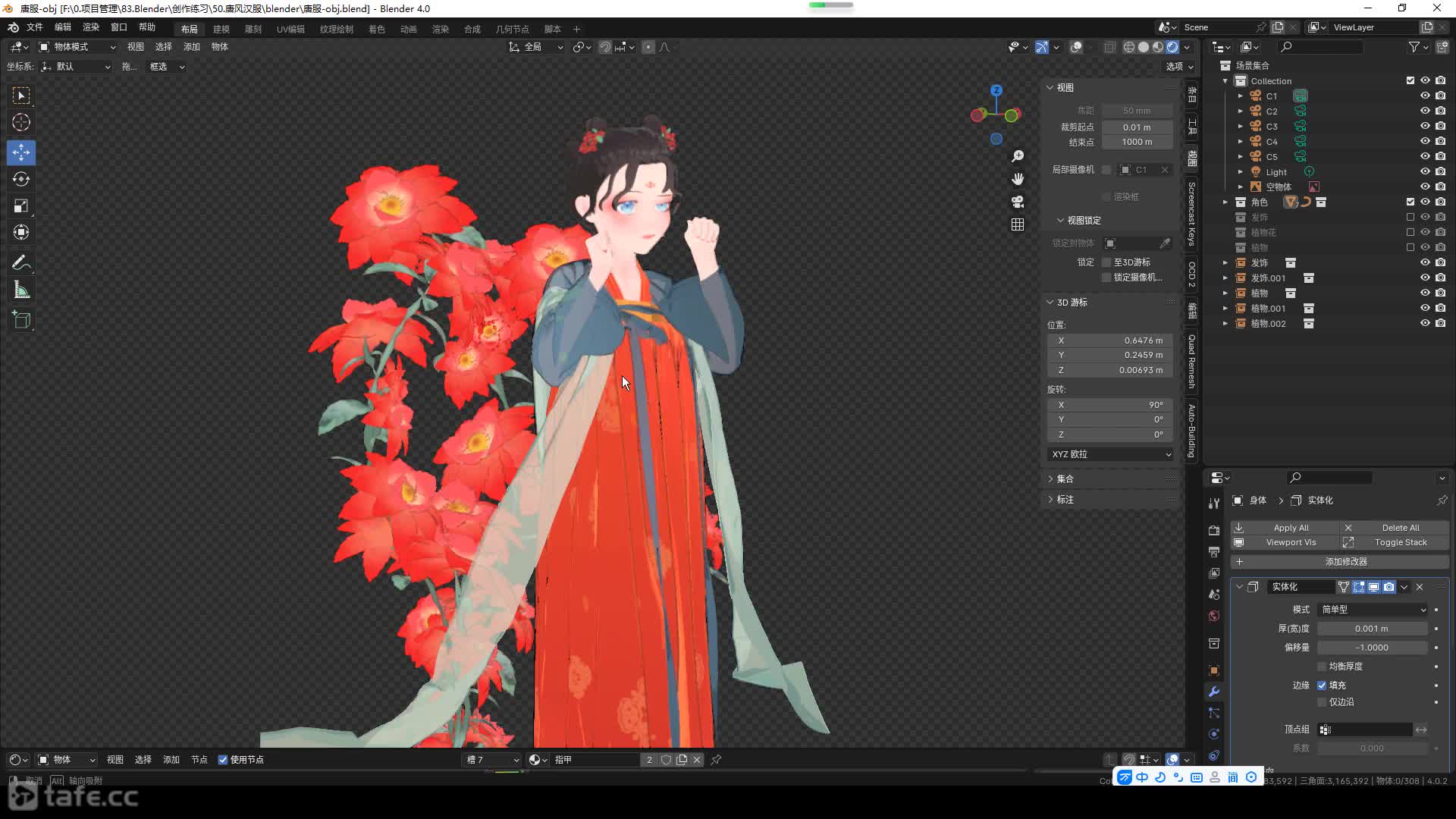The image size is (1456, 819).
Task: Open the World properties tab
Action: point(1214,616)
